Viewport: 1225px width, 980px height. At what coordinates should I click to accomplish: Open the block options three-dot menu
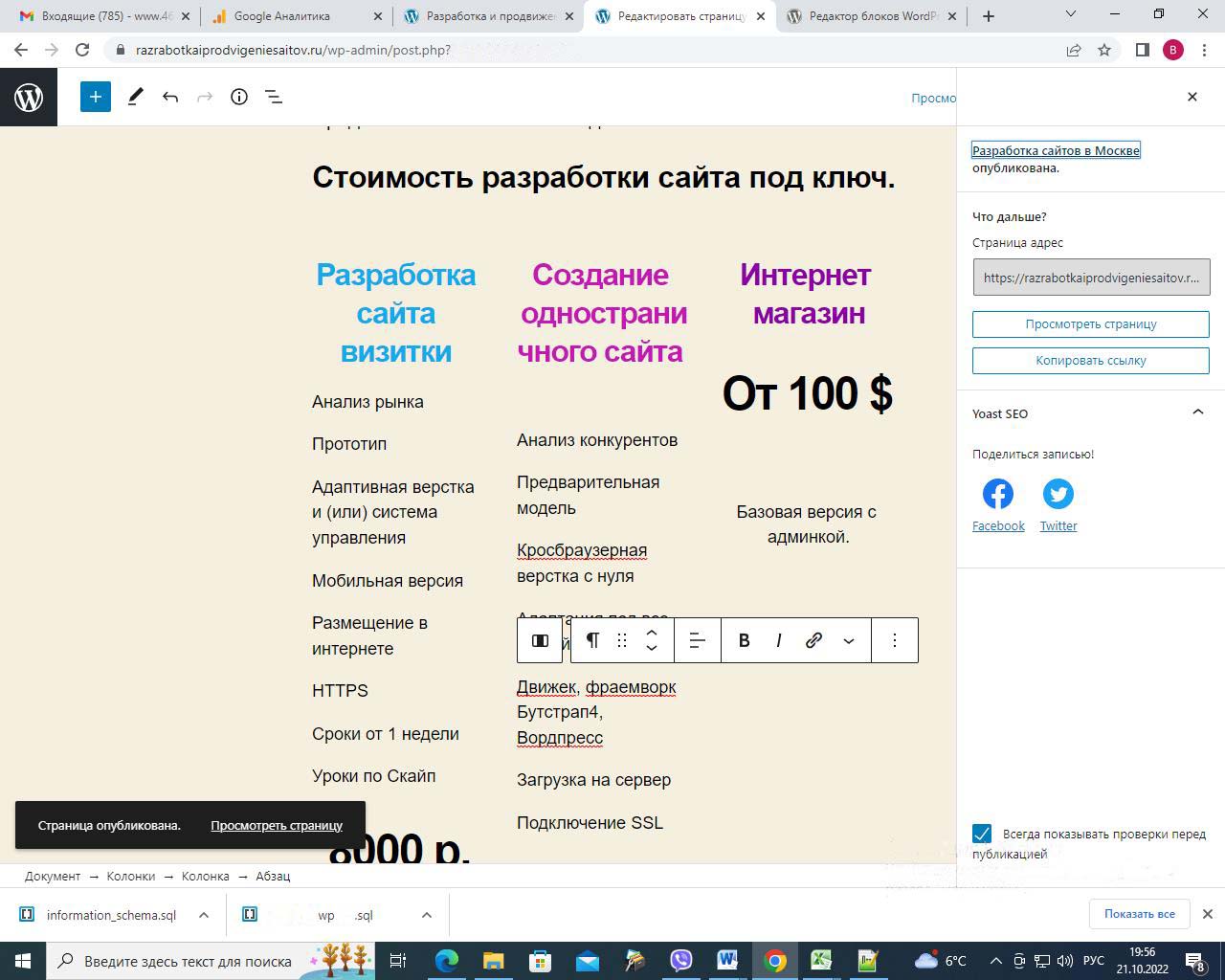pos(895,640)
